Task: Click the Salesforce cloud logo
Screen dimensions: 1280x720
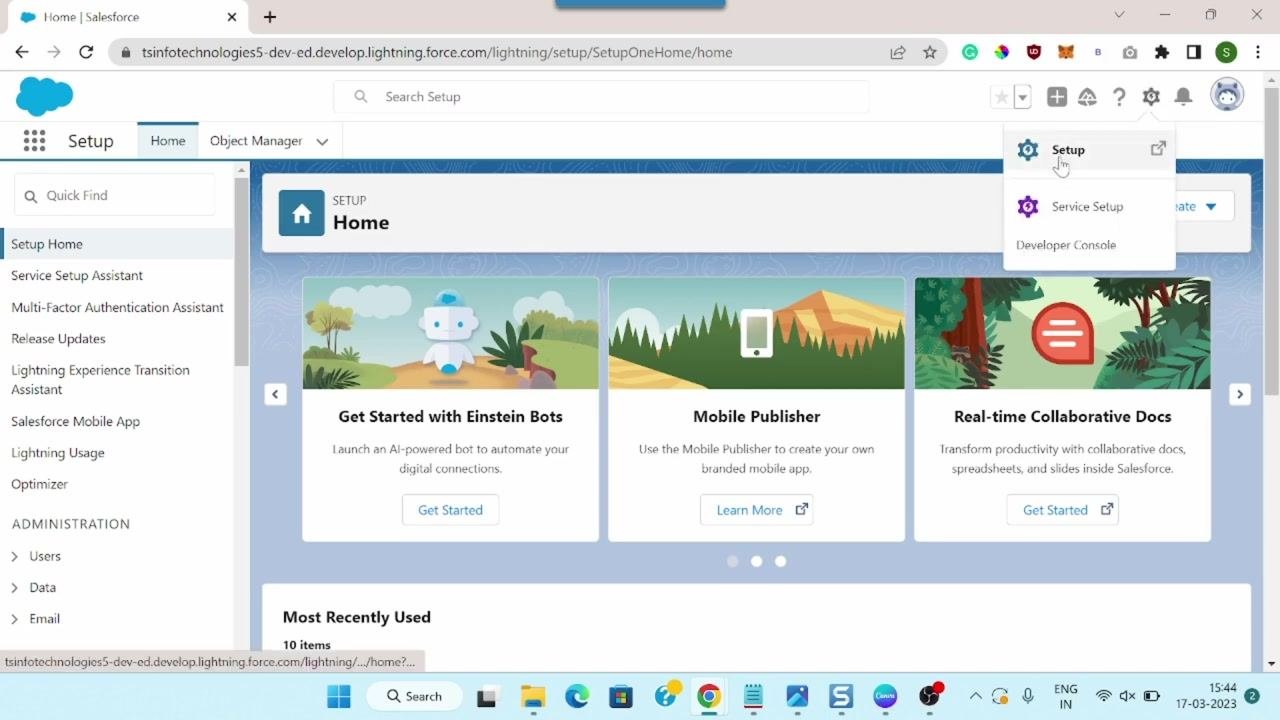Action: [45, 97]
